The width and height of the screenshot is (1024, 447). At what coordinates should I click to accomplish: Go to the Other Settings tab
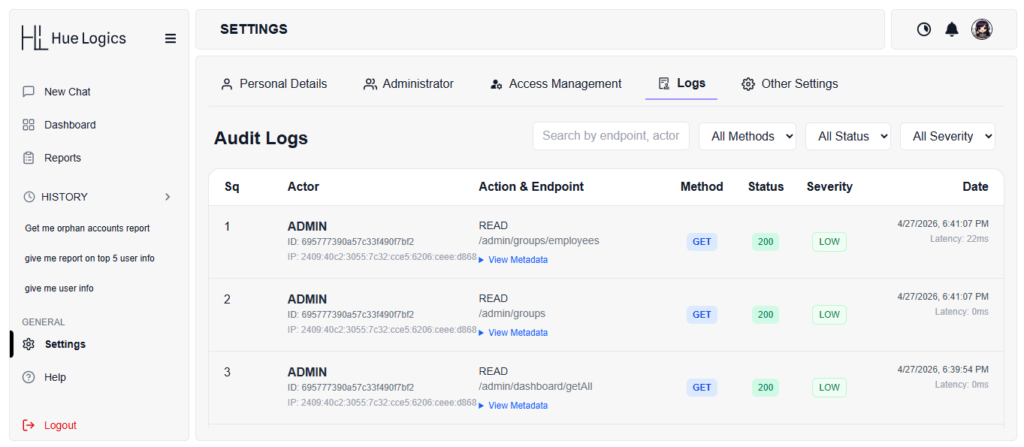[x=789, y=84]
